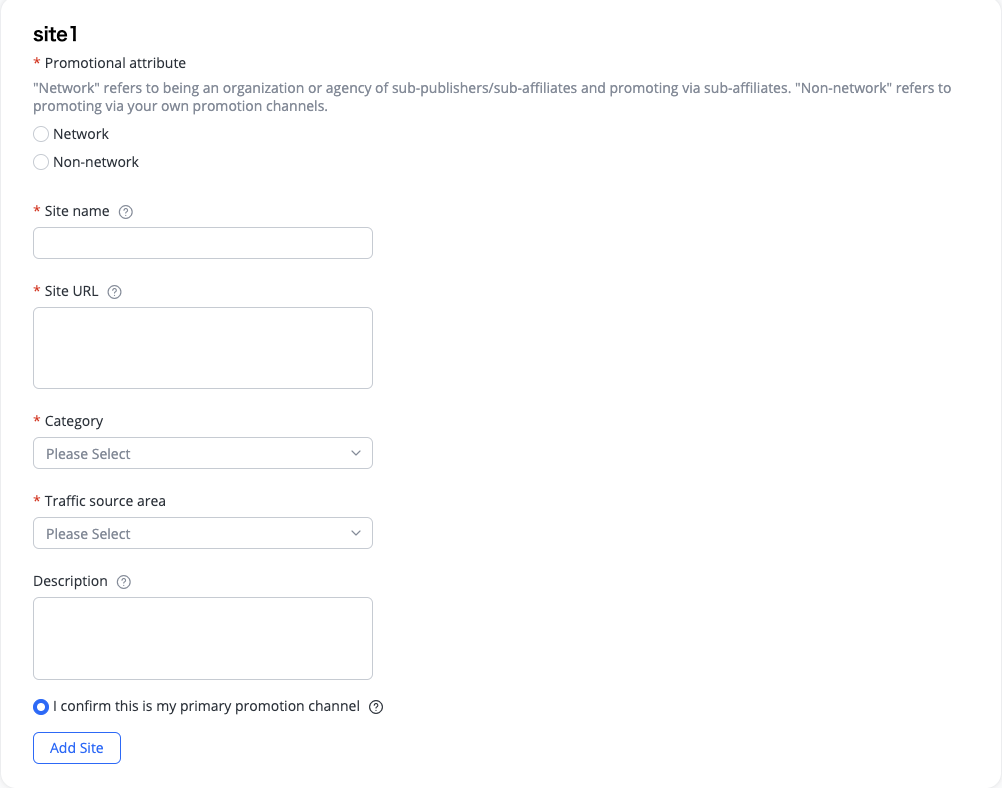Click inside the Description text box
1002x788 pixels.
[203, 638]
